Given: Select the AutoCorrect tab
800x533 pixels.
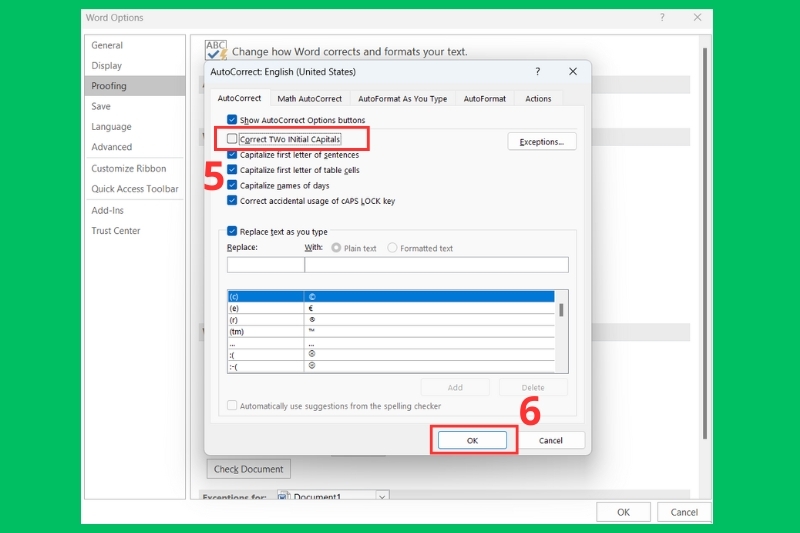Looking at the screenshot, I should [x=239, y=98].
